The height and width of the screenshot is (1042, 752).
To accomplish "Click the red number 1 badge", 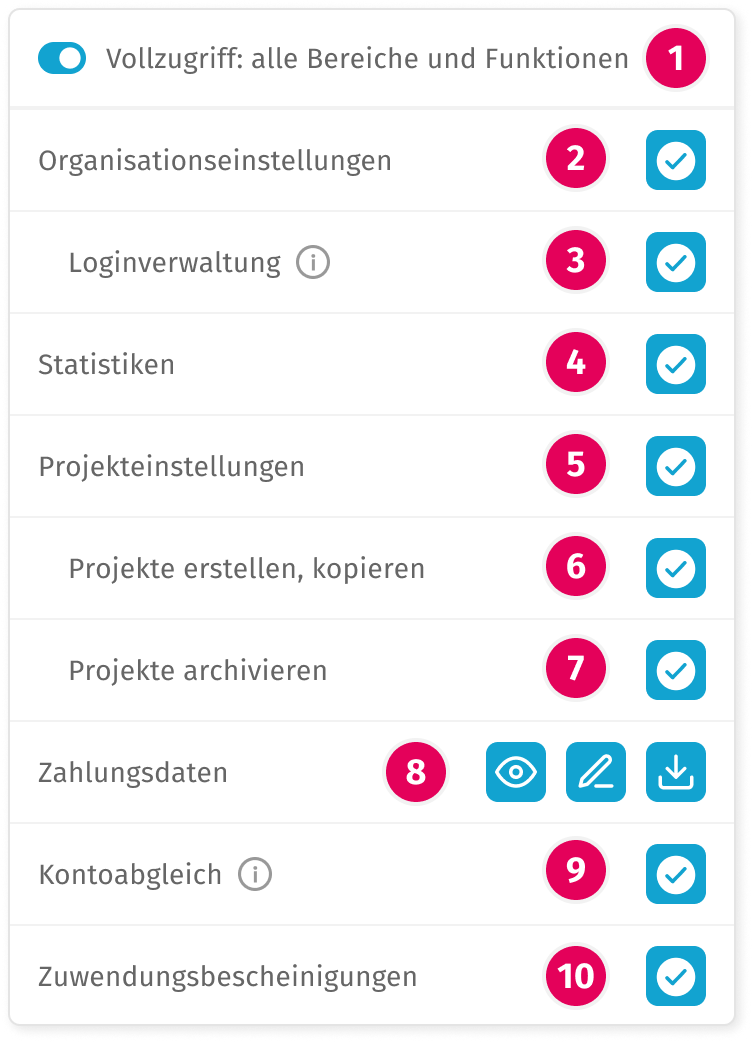I will tap(676, 58).
